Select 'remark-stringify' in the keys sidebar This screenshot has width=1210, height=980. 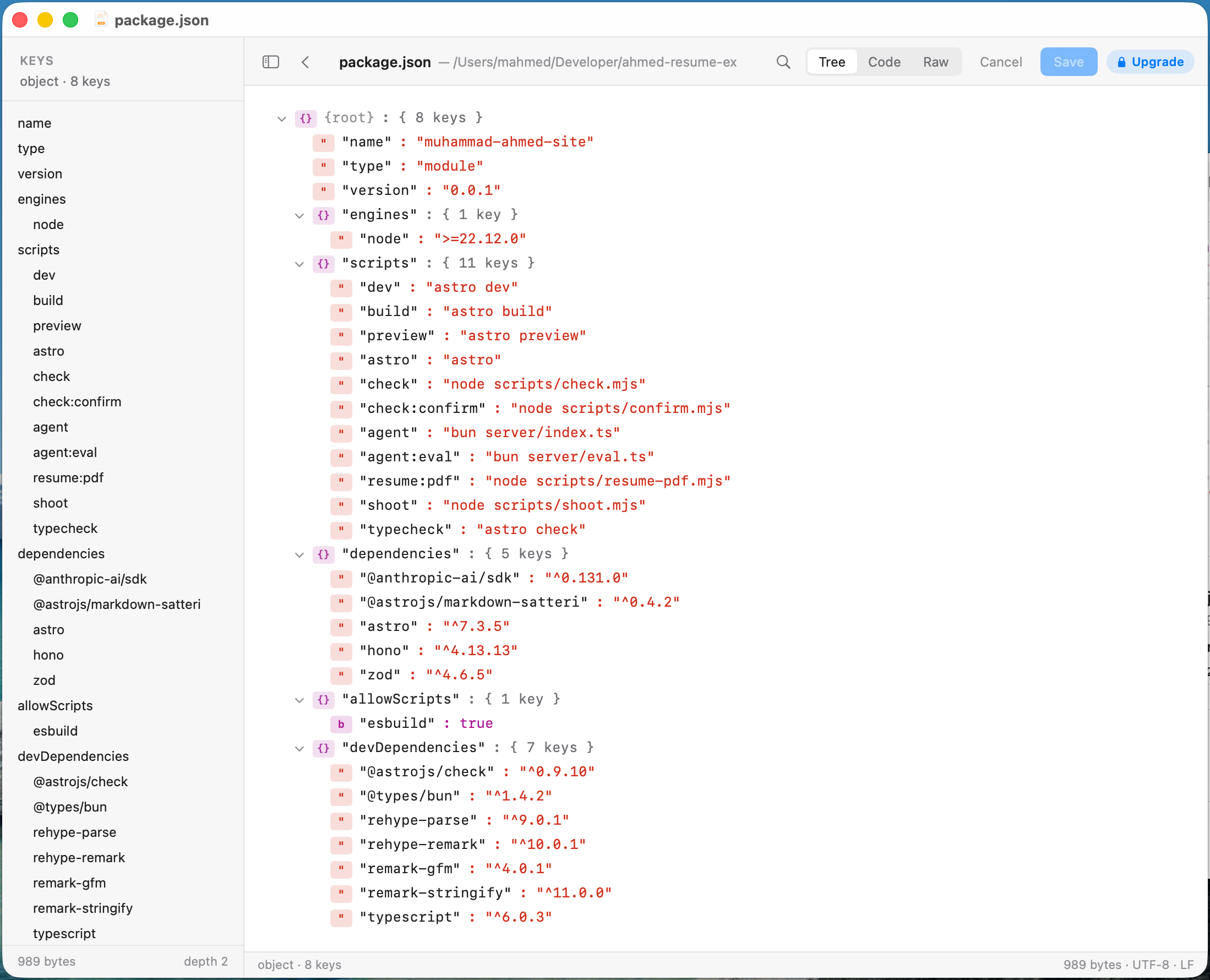click(83, 908)
